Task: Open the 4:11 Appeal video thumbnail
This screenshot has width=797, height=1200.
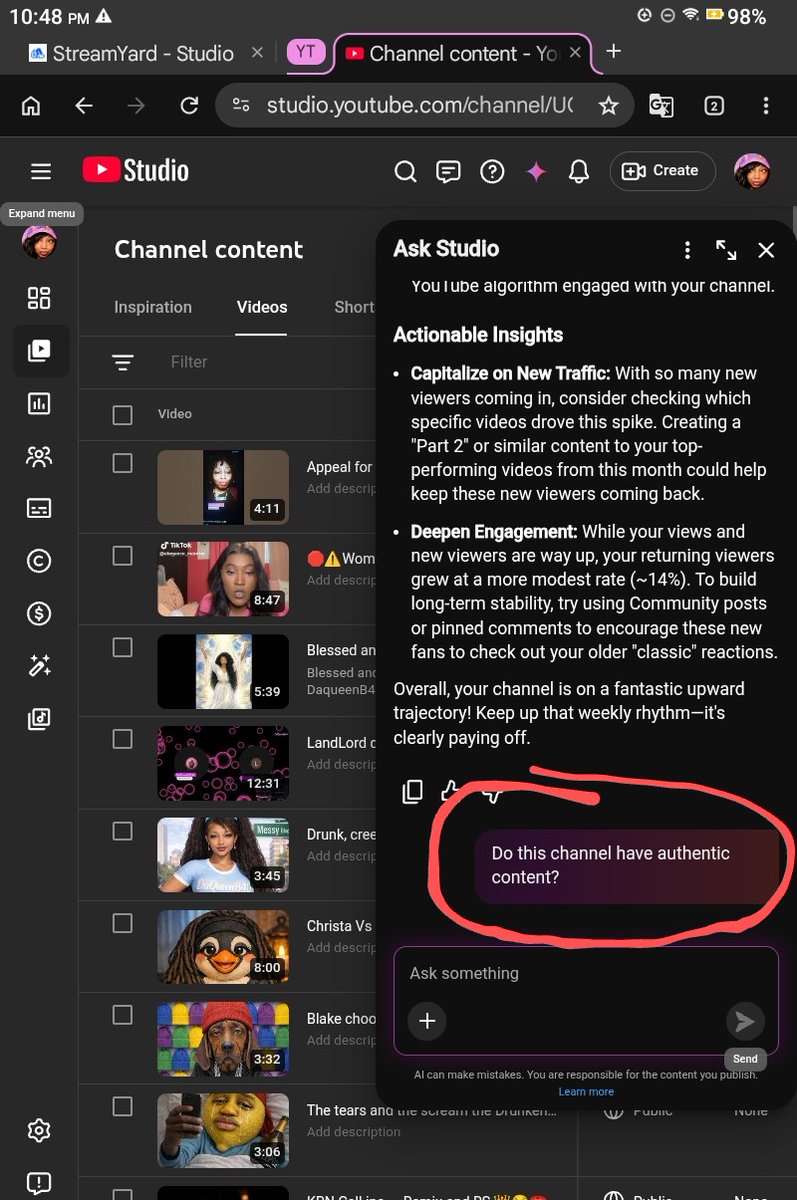Action: pyautogui.click(x=223, y=487)
